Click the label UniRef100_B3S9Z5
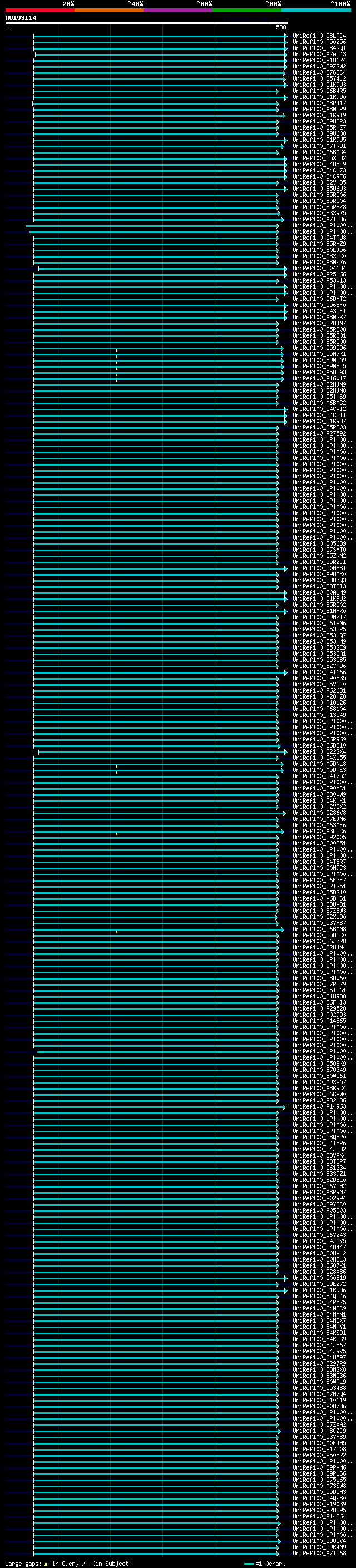 point(319,214)
